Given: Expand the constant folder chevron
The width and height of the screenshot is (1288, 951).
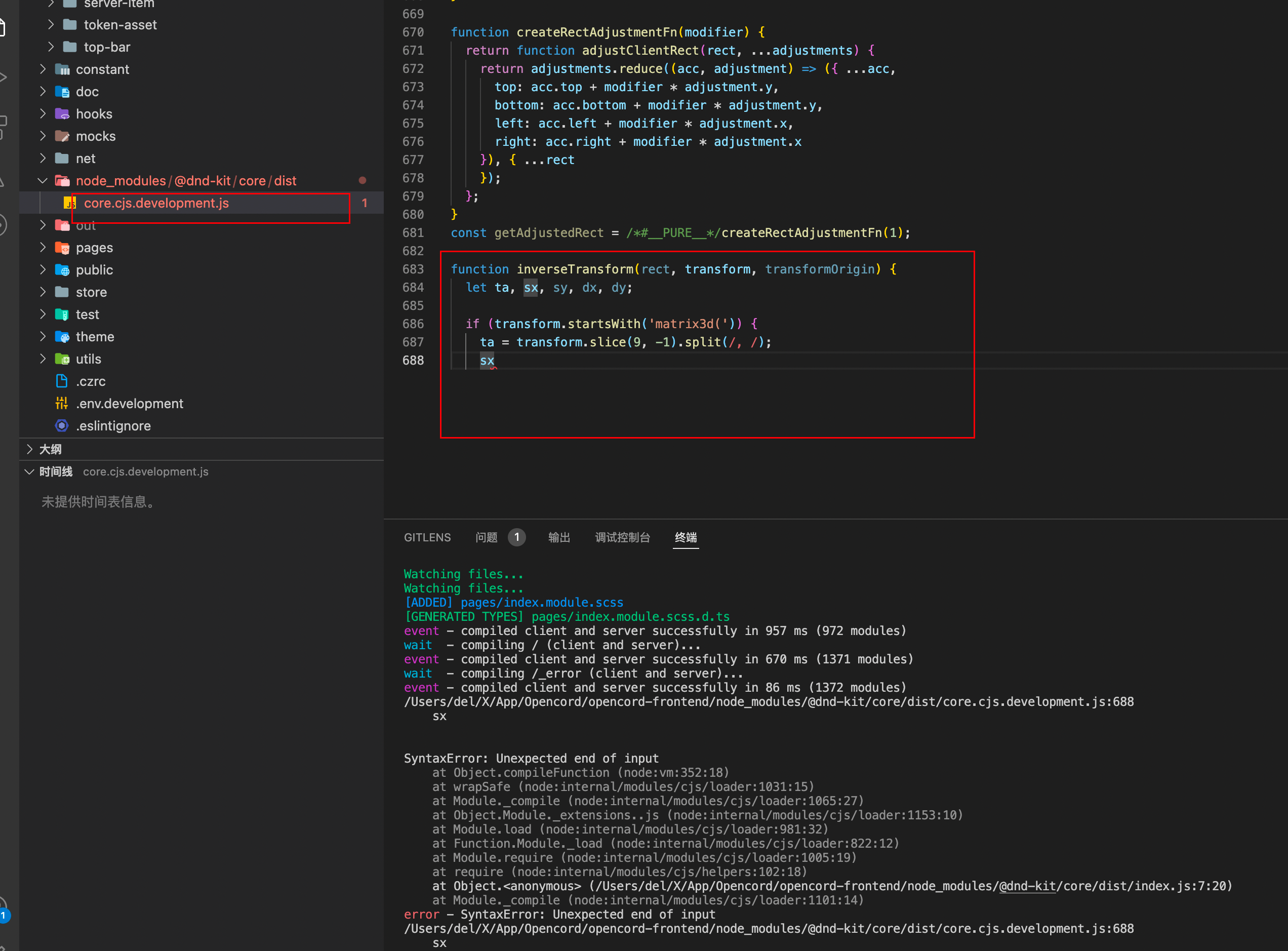Looking at the screenshot, I should 43,69.
